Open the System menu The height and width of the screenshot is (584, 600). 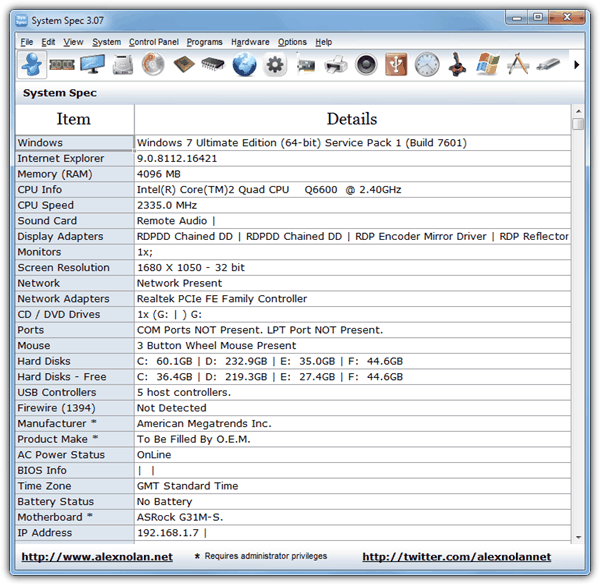pyautogui.click(x=106, y=42)
